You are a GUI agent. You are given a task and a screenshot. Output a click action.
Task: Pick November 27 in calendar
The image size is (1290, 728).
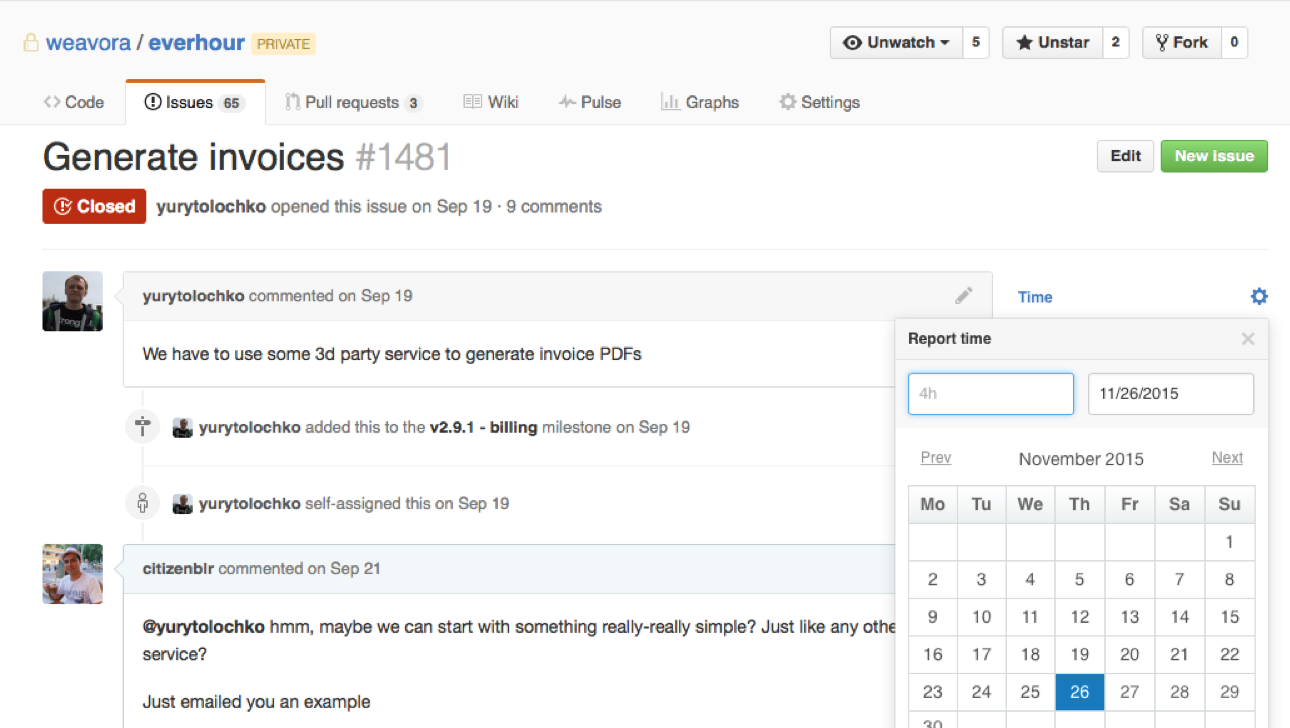[1130, 692]
